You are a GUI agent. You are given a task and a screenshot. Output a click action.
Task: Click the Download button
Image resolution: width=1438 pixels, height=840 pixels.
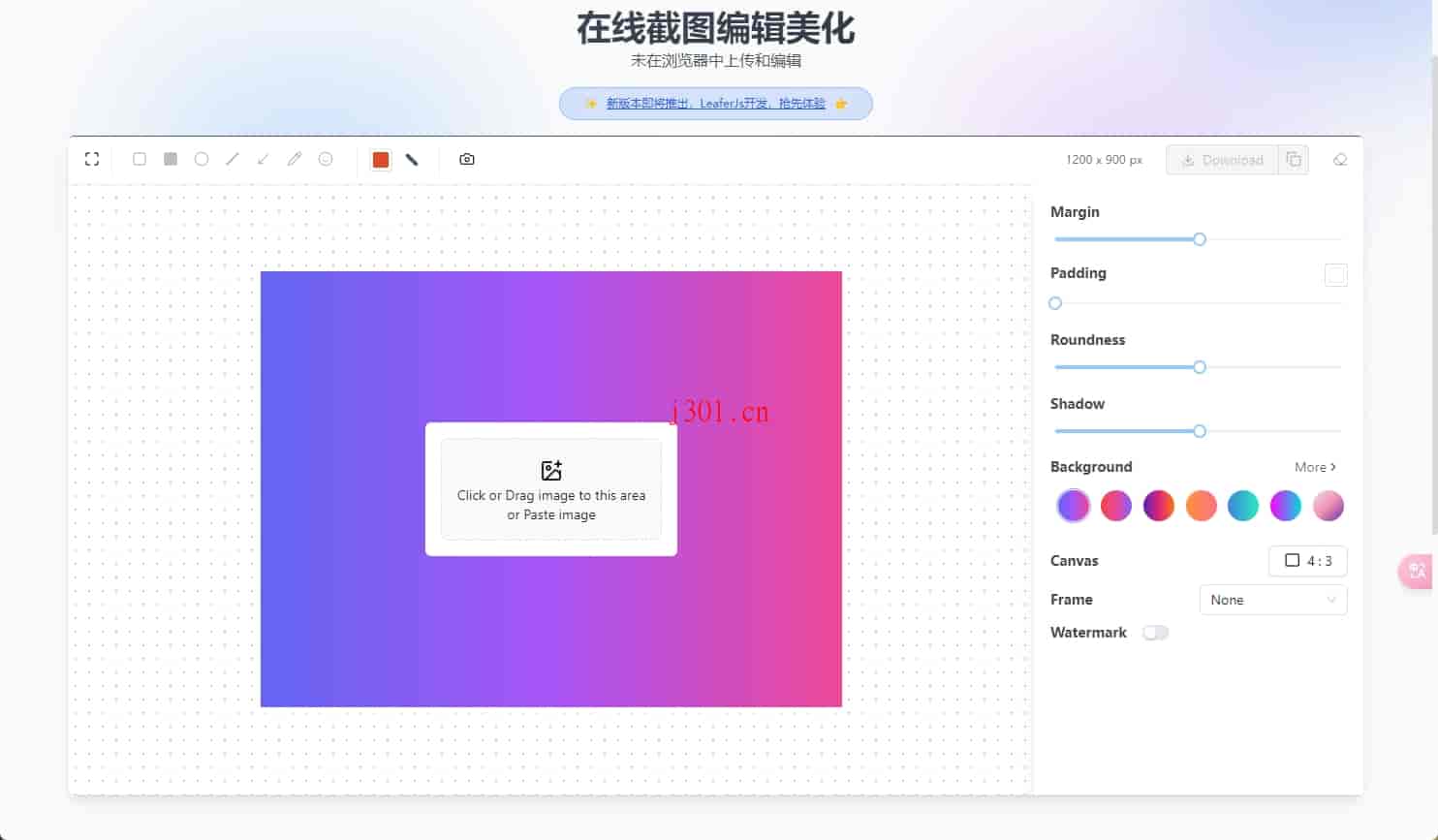1222,160
